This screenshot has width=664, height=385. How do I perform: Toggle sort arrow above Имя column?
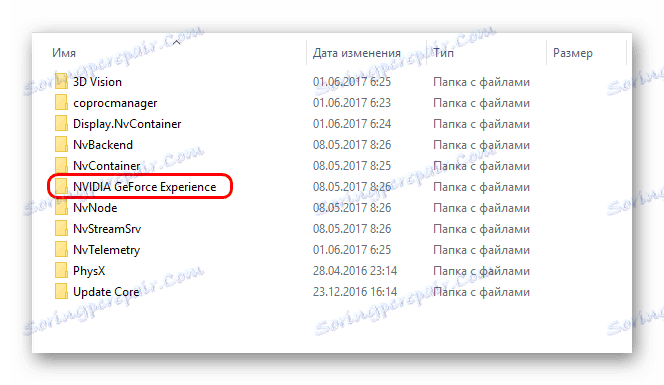click(x=177, y=42)
